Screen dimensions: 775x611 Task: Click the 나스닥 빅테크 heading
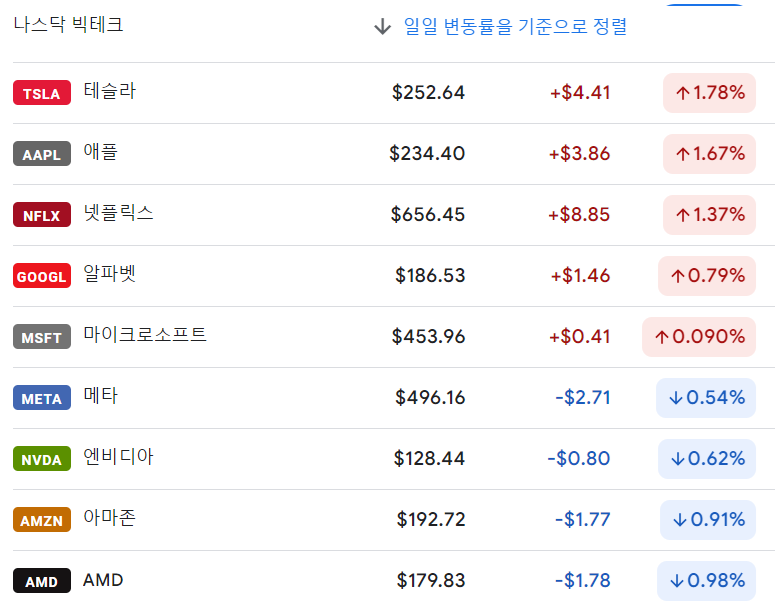click(68, 25)
